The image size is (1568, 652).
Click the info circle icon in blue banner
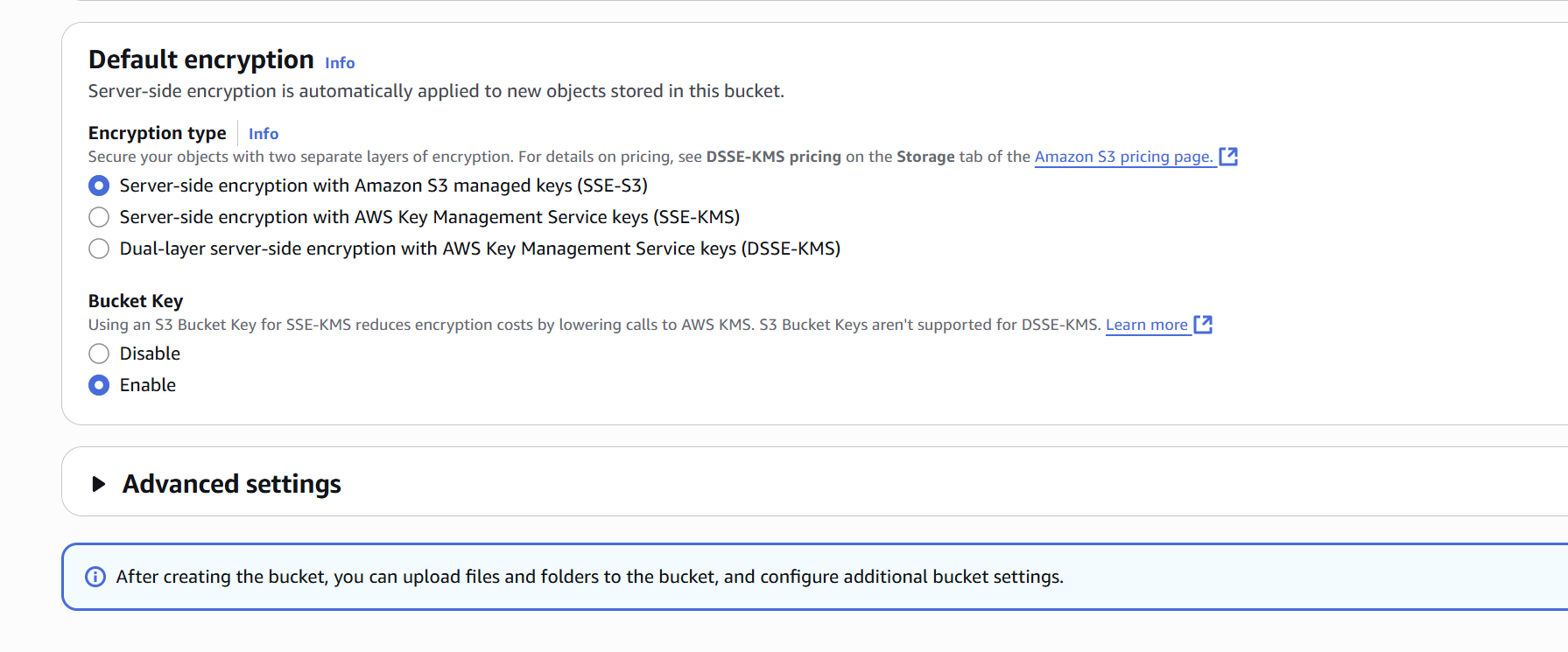tap(95, 577)
